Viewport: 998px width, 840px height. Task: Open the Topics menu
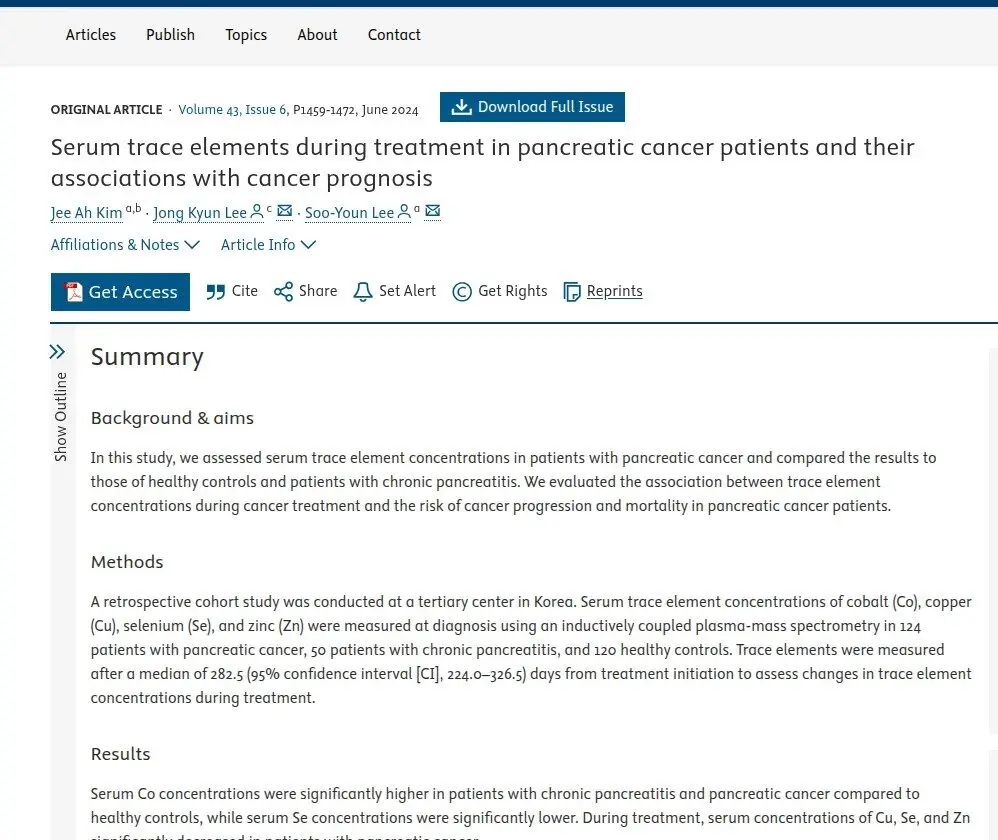tap(246, 35)
